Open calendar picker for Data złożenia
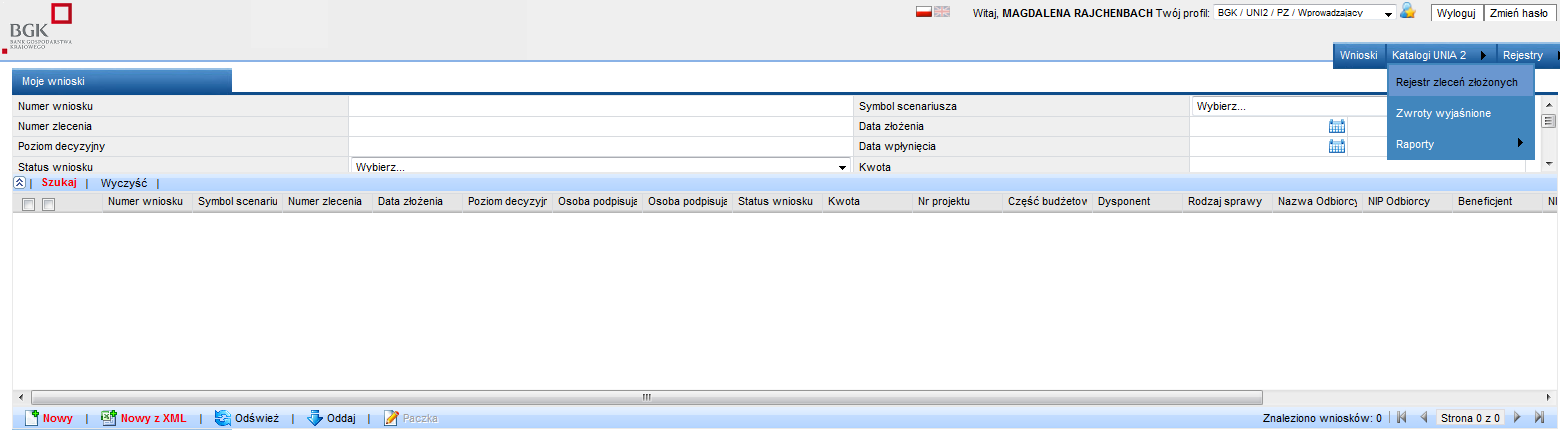This screenshot has width=1560, height=430. click(x=1337, y=126)
